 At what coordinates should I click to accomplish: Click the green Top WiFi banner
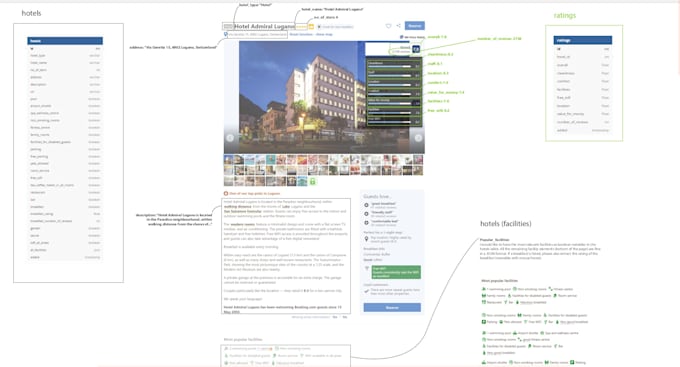(x=396, y=272)
